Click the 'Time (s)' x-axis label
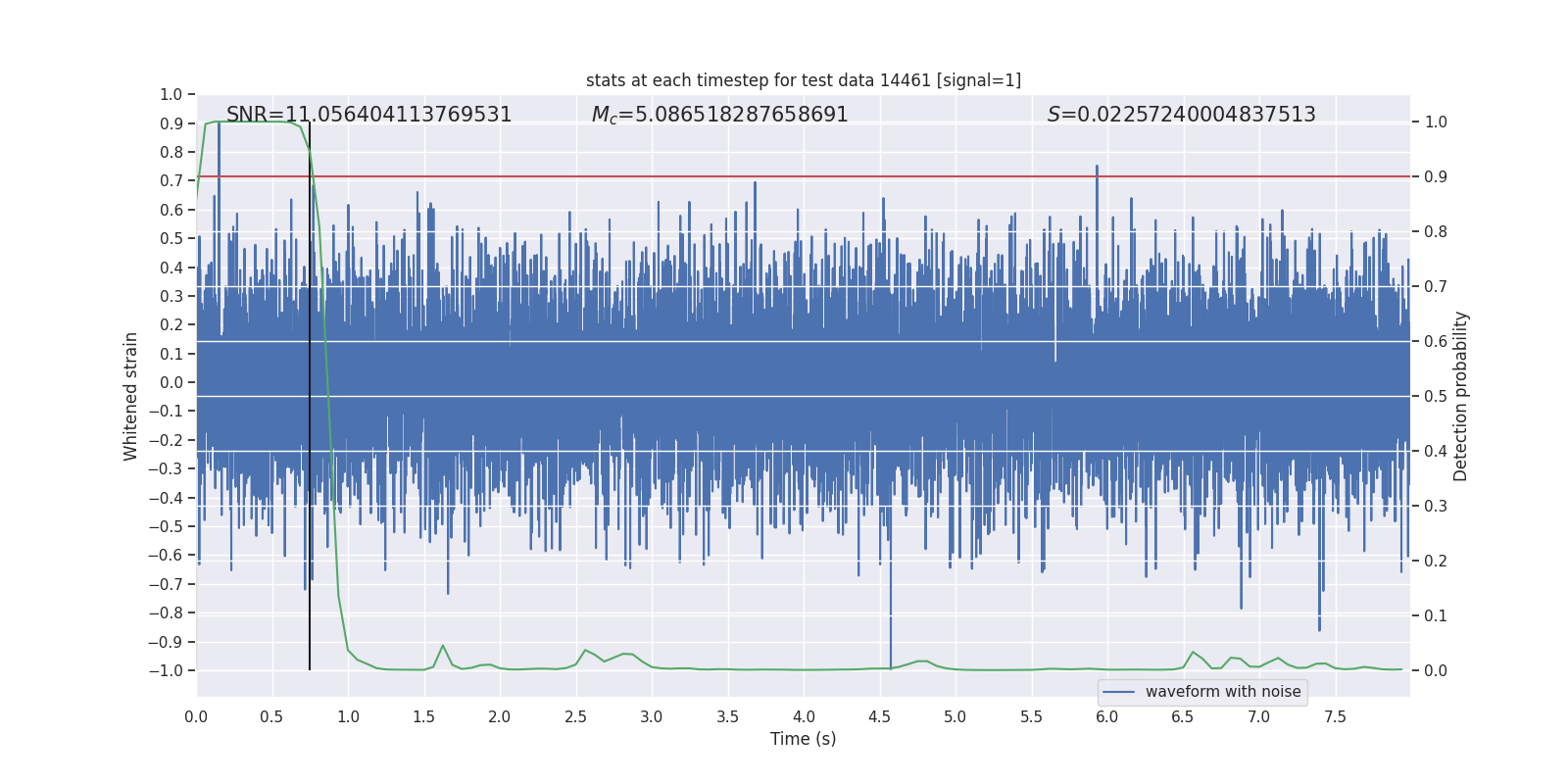Viewport: 1568px width, 784px height. (x=804, y=739)
